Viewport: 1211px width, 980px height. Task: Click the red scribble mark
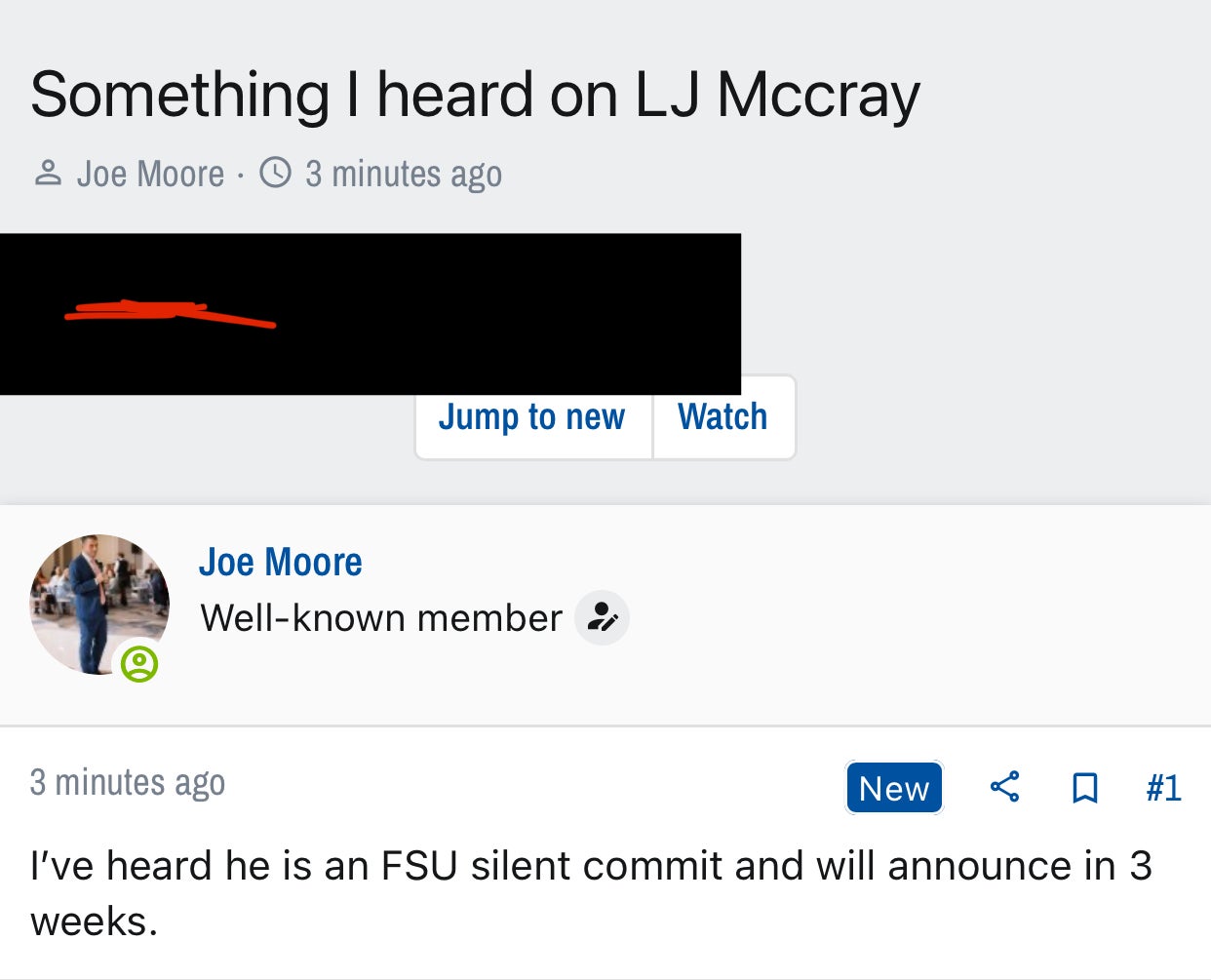tap(166, 312)
